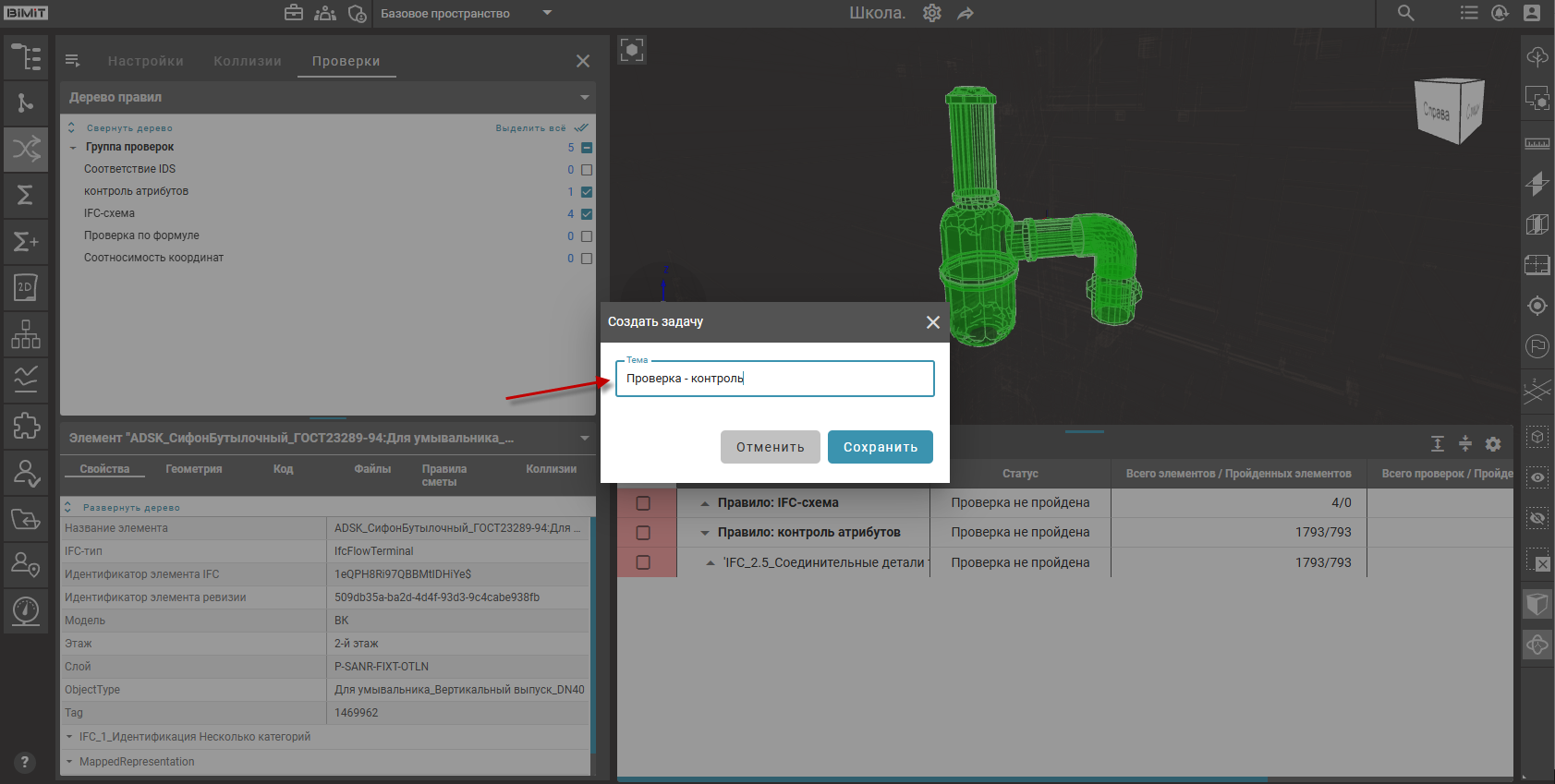Tick the checkbox for Правило: IFC-схема row
This screenshot has height=784, width=1555.
coord(644,503)
